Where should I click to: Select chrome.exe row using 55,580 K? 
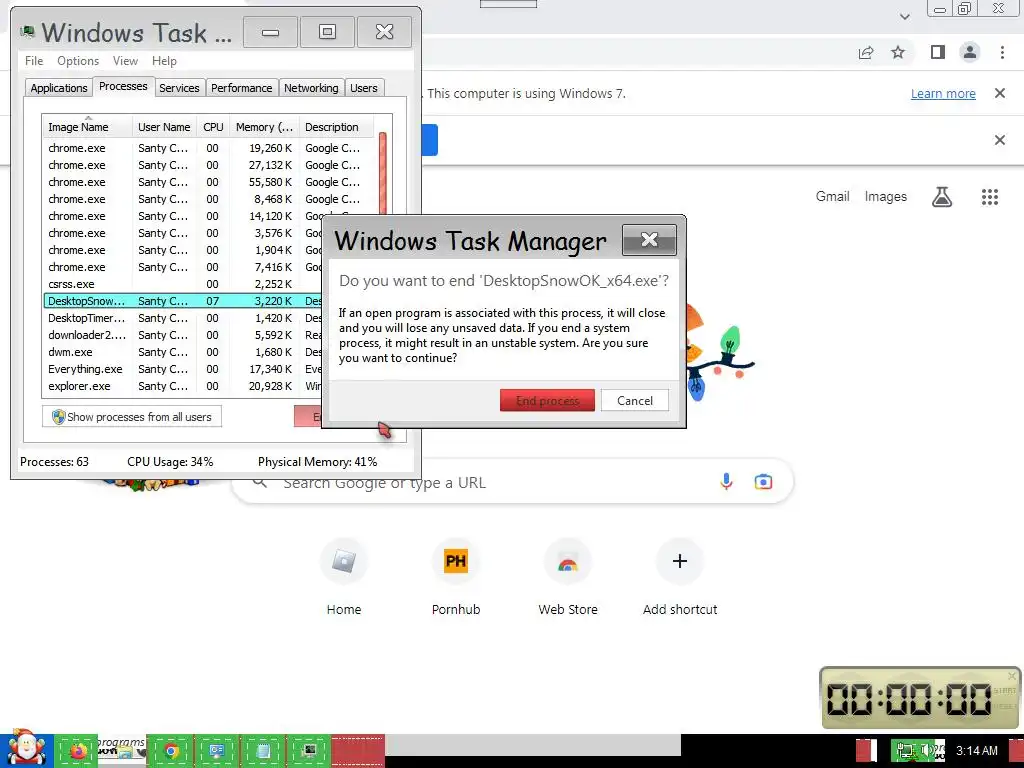[209, 182]
